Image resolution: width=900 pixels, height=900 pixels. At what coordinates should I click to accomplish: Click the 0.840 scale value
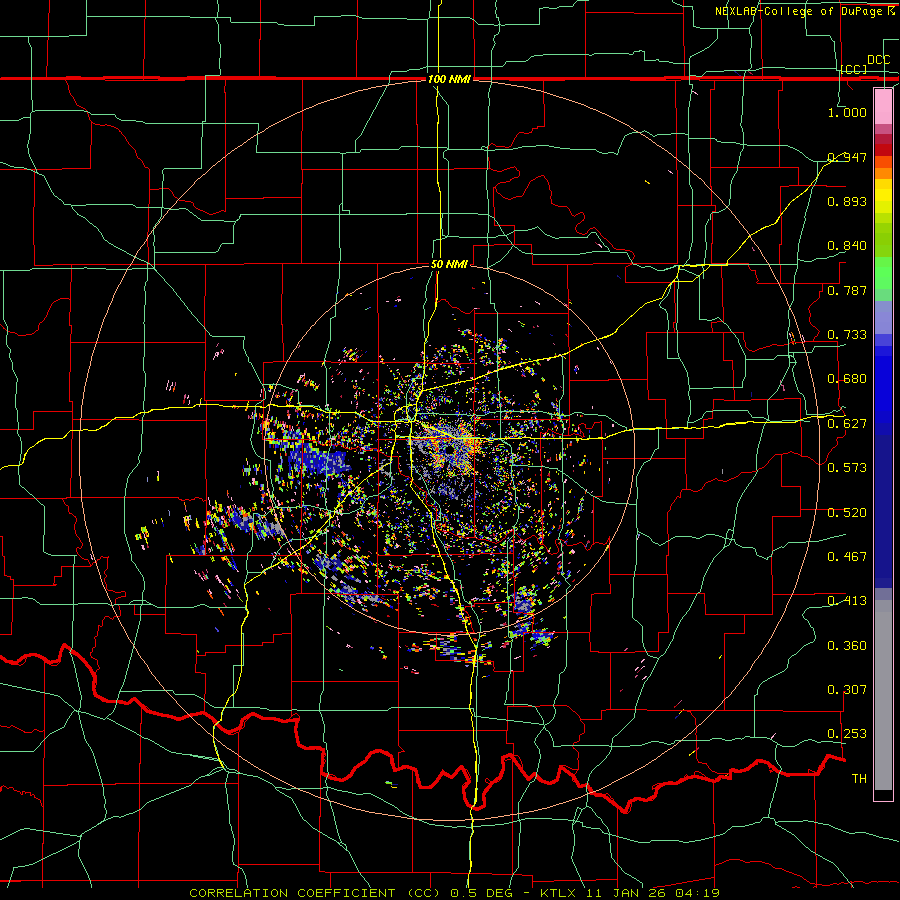point(847,246)
